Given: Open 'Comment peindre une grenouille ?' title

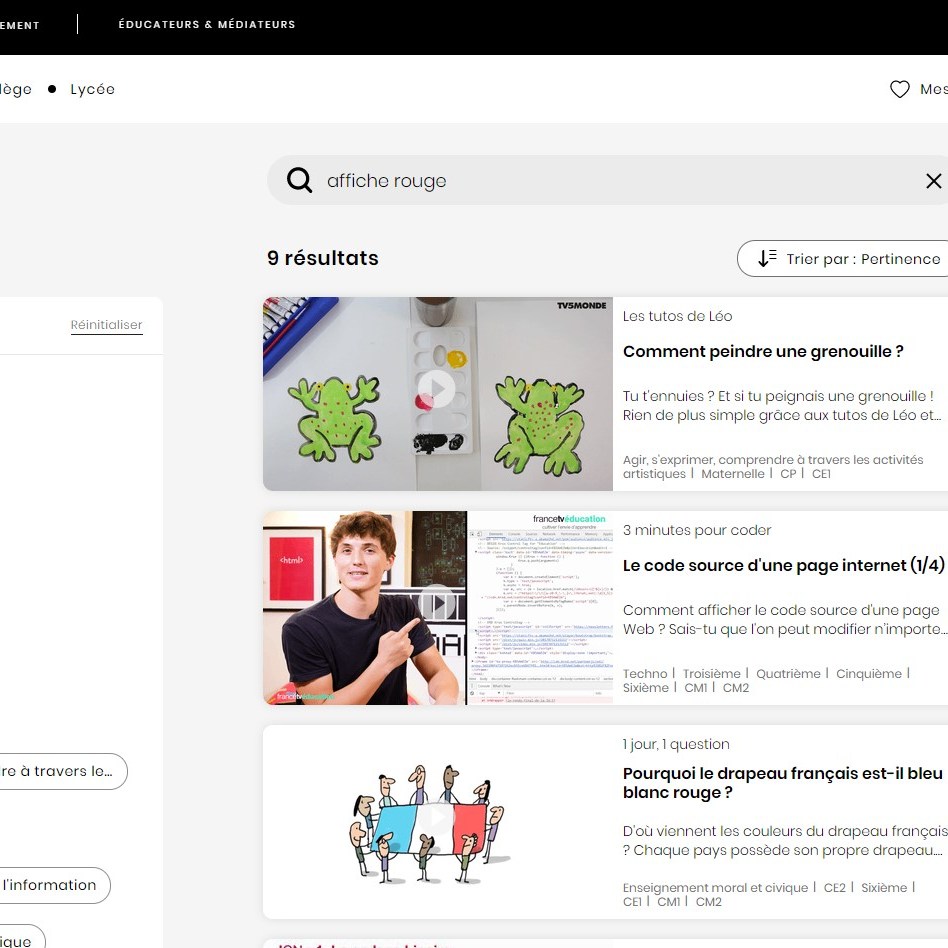Looking at the screenshot, I should point(763,351).
